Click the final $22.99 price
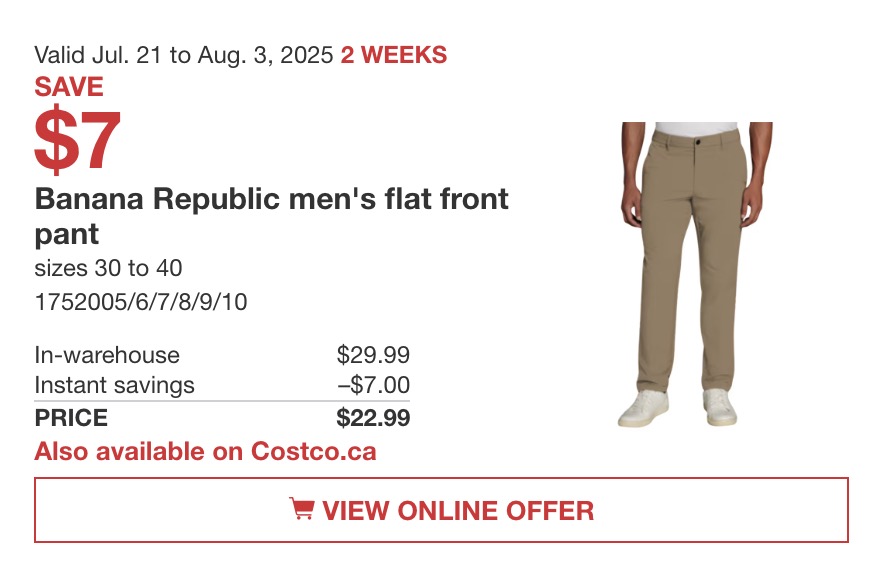Viewport: 880px width, 576px height. click(373, 418)
